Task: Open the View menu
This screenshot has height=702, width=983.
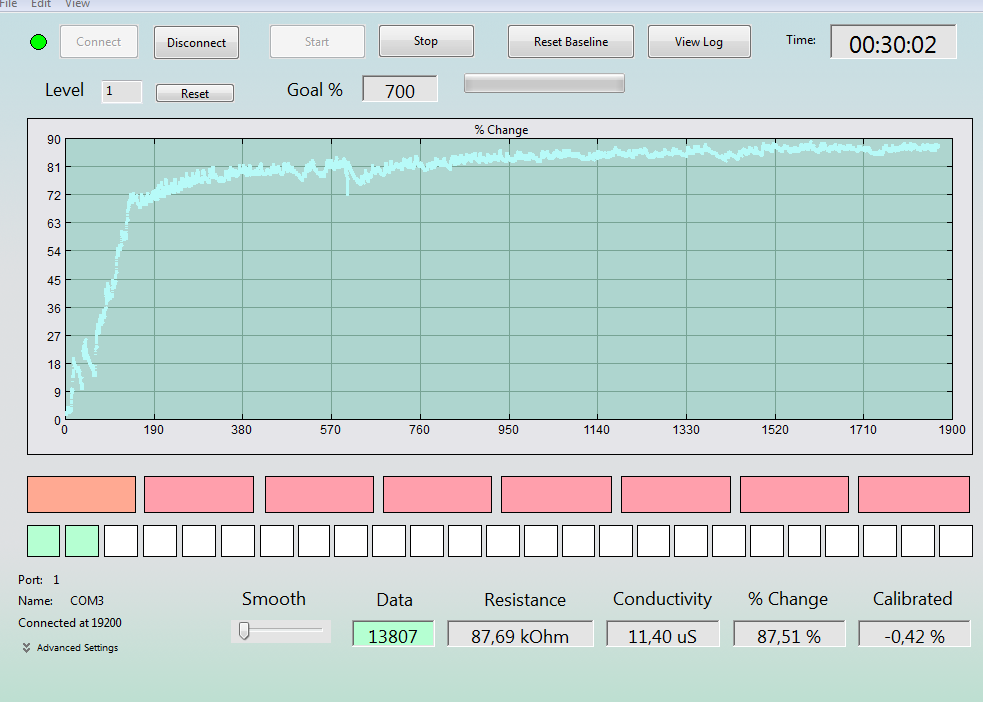Action: [78, 4]
